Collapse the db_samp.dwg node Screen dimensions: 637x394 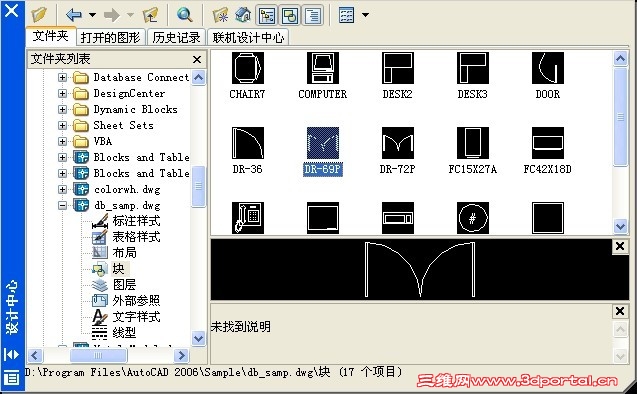(x=62, y=206)
